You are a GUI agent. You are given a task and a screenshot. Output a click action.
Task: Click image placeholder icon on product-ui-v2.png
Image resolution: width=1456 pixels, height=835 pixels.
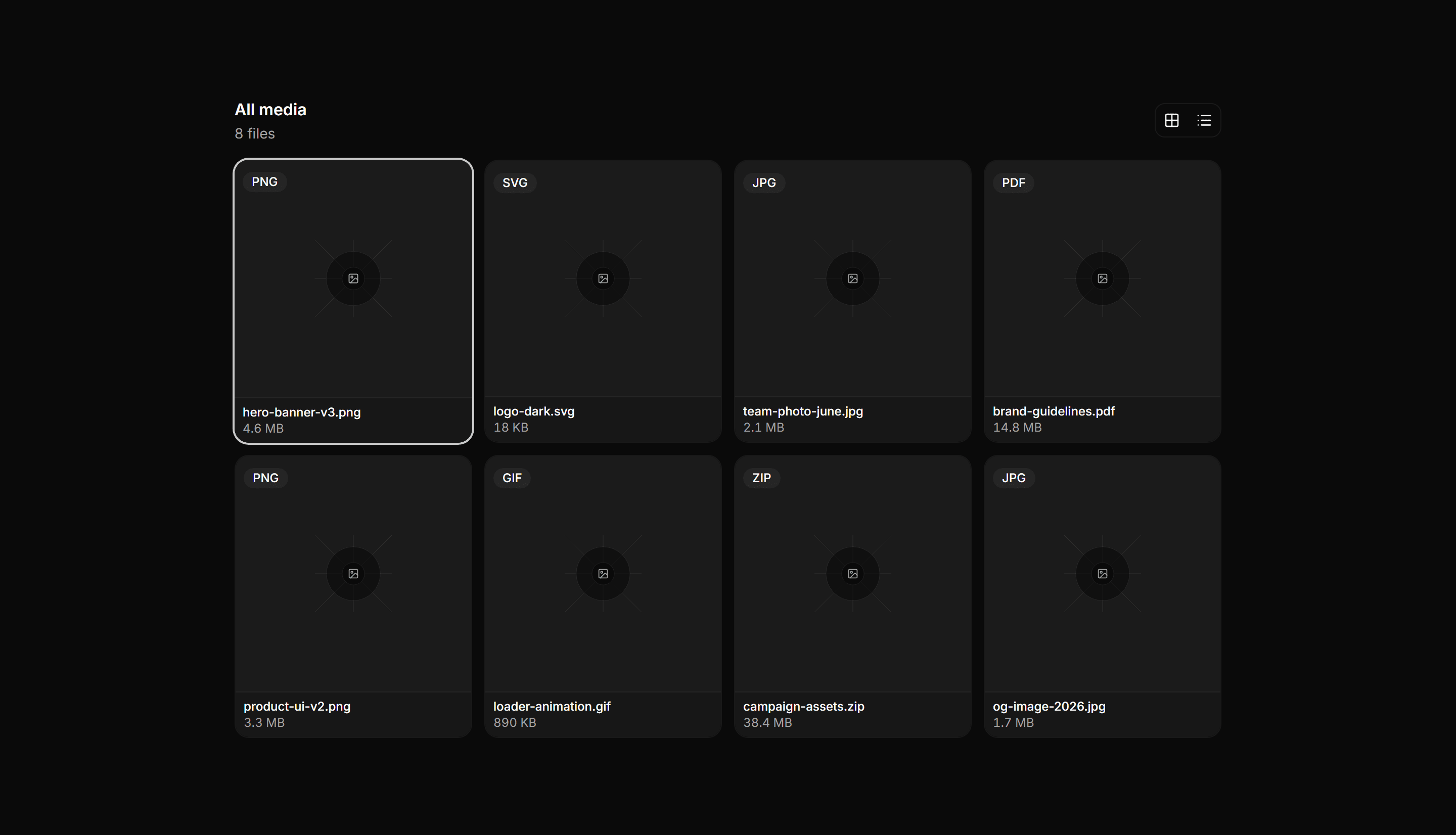(x=353, y=574)
